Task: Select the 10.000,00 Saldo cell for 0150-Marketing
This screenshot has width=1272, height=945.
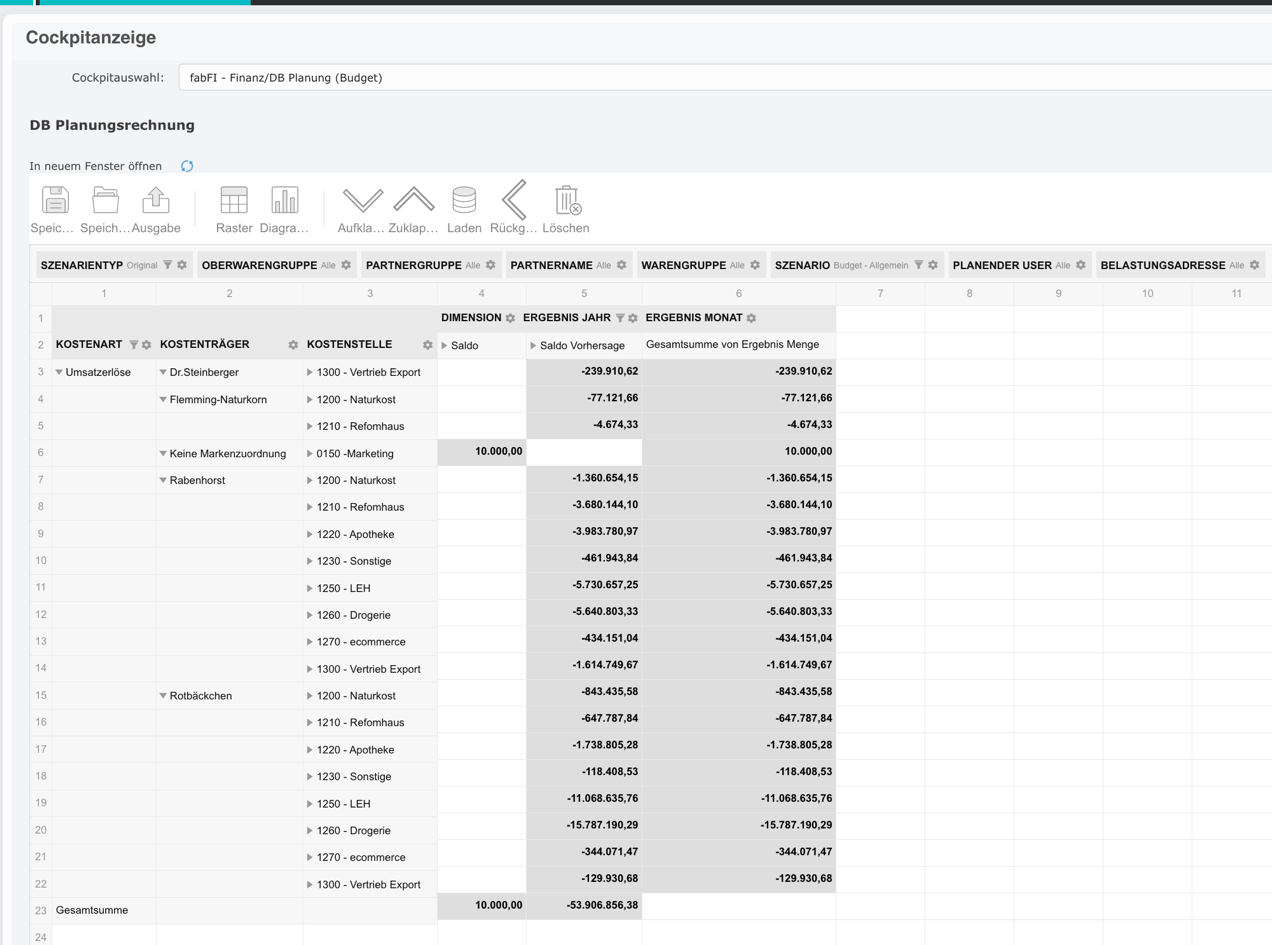Action: click(x=480, y=451)
